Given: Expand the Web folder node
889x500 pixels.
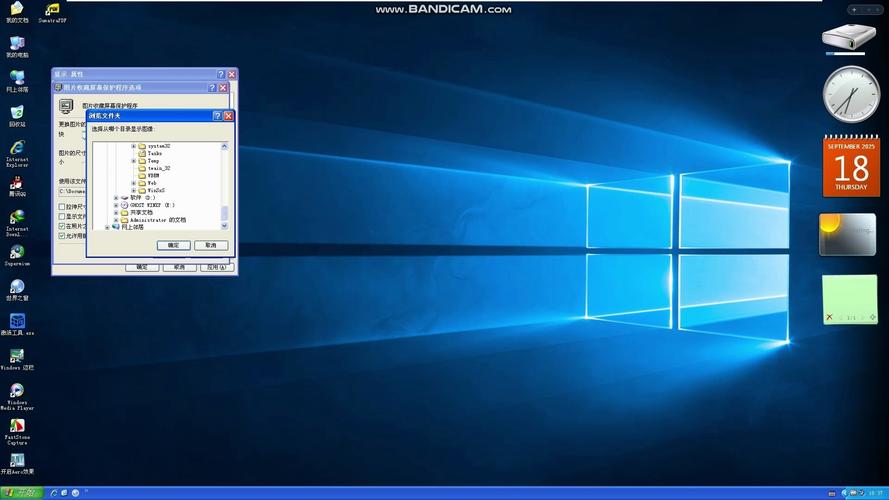Looking at the screenshot, I should pos(134,183).
